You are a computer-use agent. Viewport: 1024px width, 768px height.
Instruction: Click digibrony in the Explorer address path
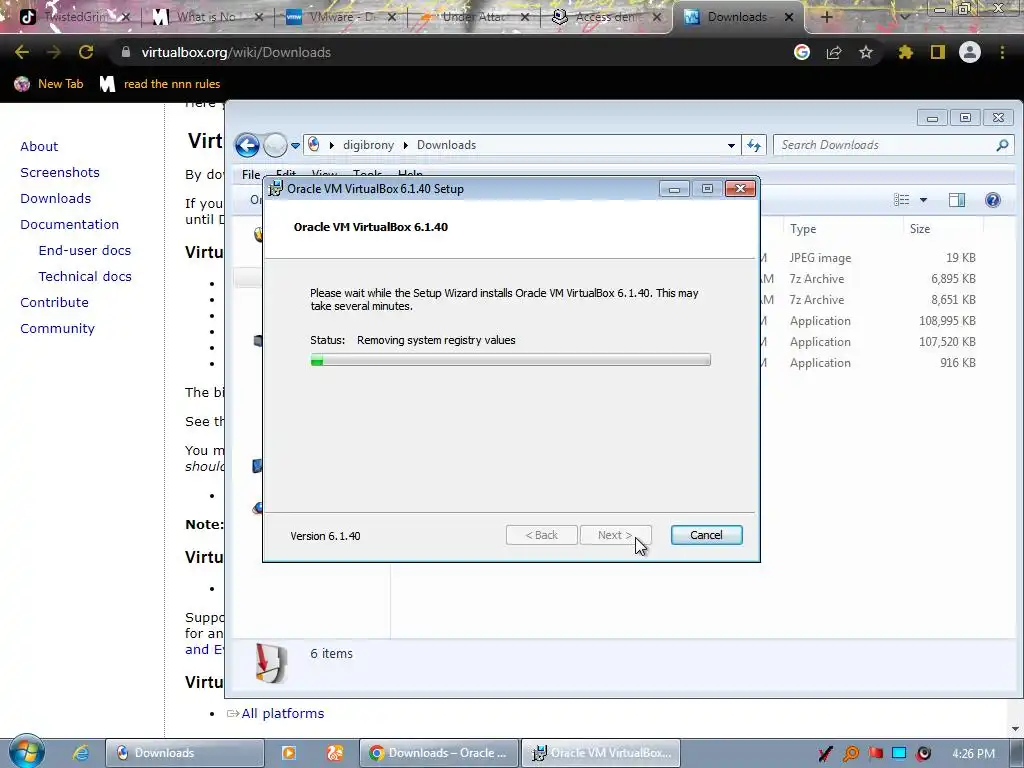368,145
